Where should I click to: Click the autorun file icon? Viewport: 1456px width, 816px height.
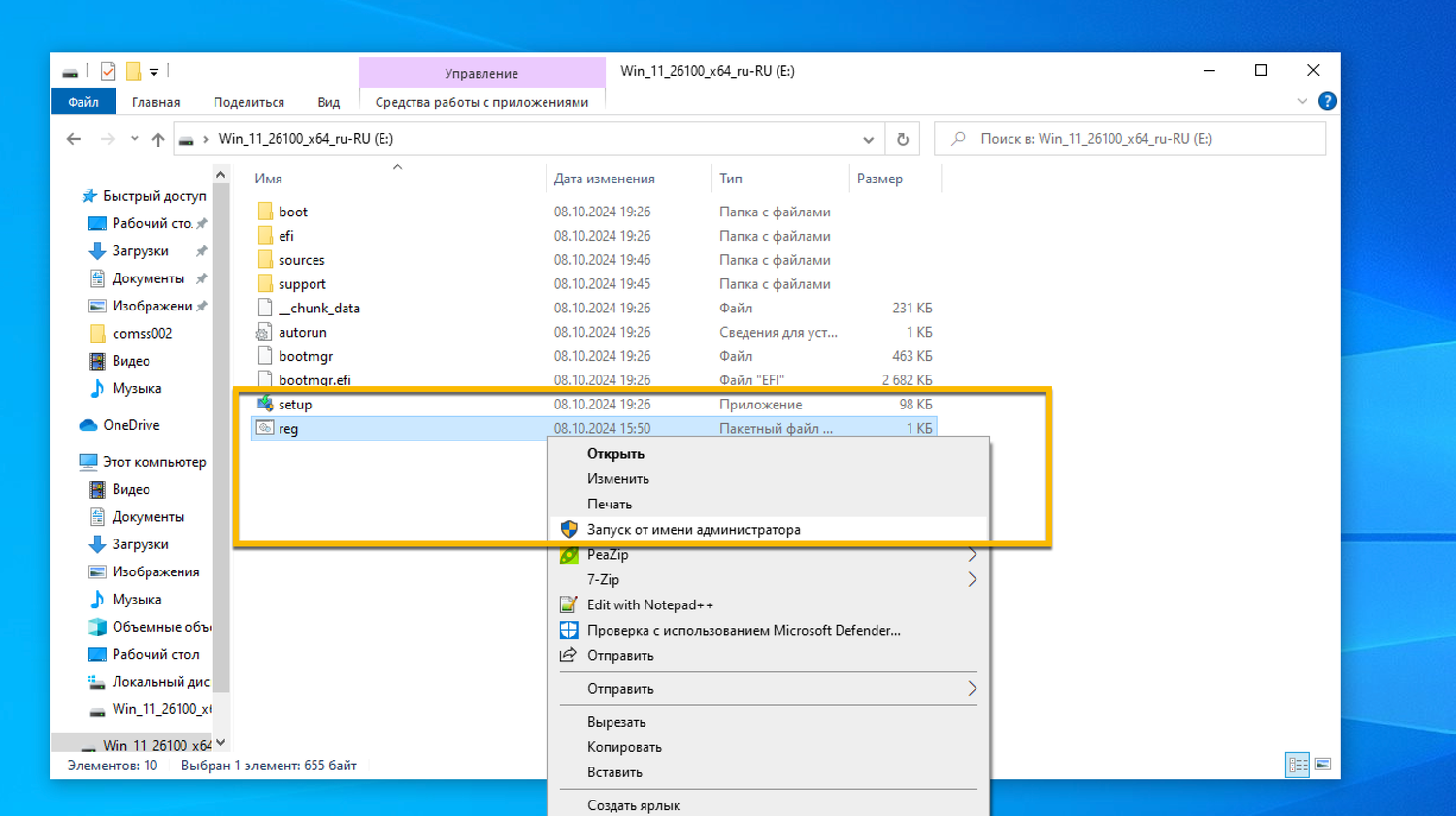(265, 332)
